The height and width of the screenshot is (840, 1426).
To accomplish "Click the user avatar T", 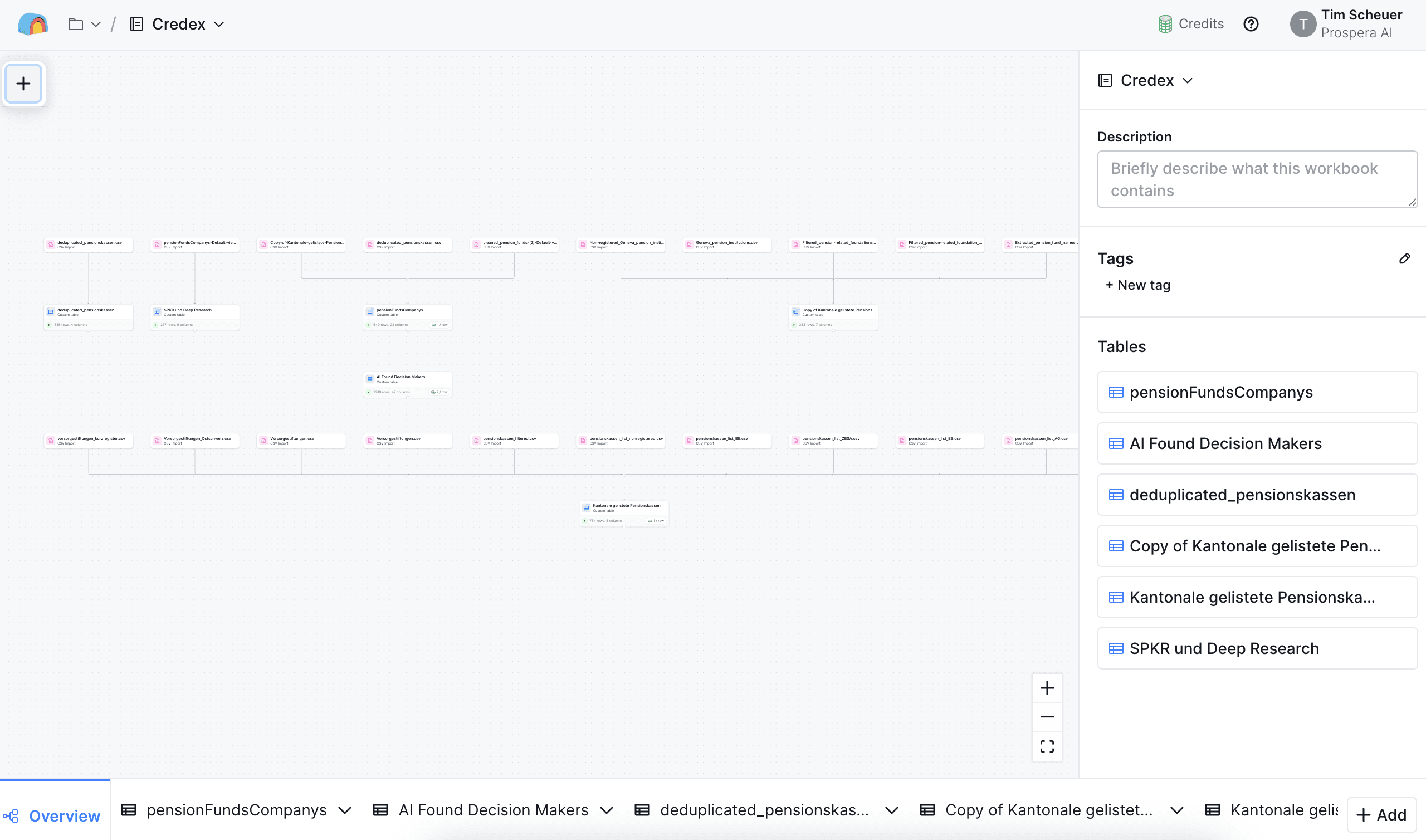I will (x=1303, y=24).
